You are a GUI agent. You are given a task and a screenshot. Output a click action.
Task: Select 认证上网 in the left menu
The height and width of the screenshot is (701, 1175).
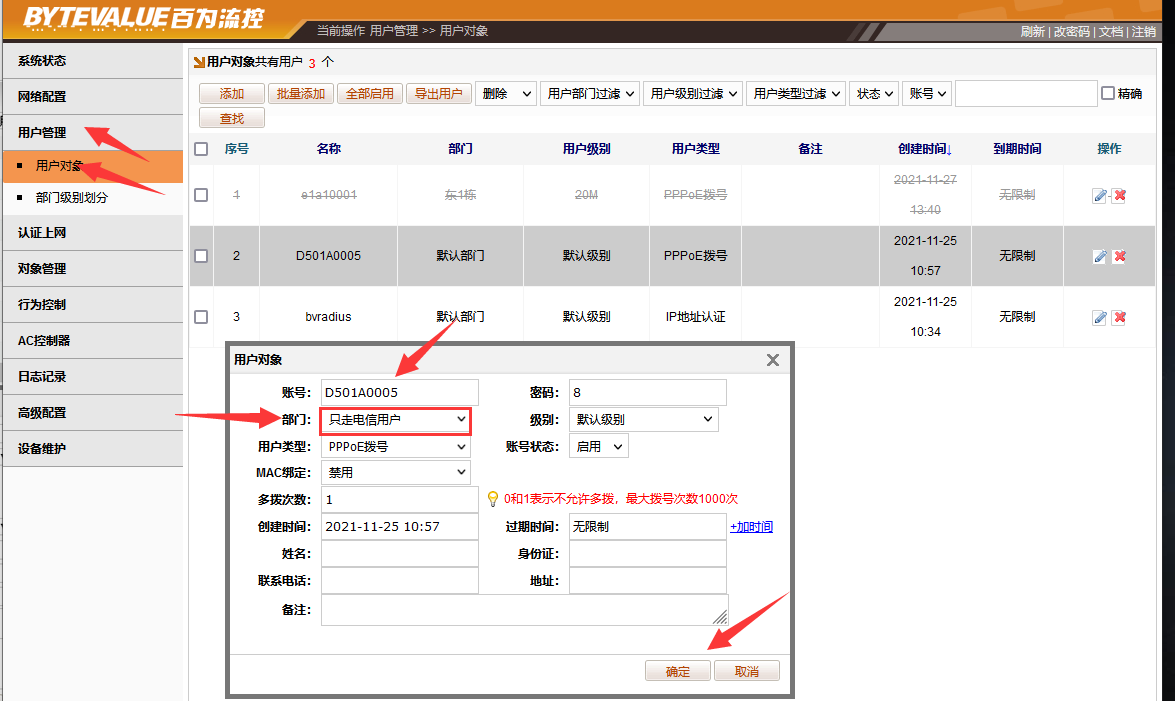(42, 233)
